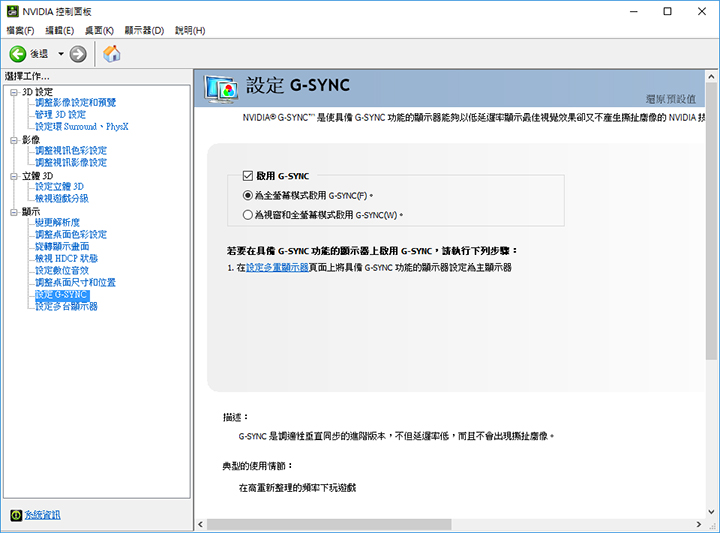Open 設定環 Surround、PhysX tree item
The width and height of the screenshot is (720, 533).
point(82,126)
